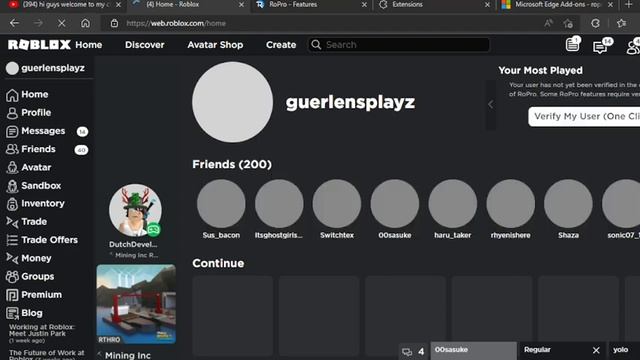The width and height of the screenshot is (640, 360).
Task: Open Avatar in the sidebar
Action: tap(29, 167)
